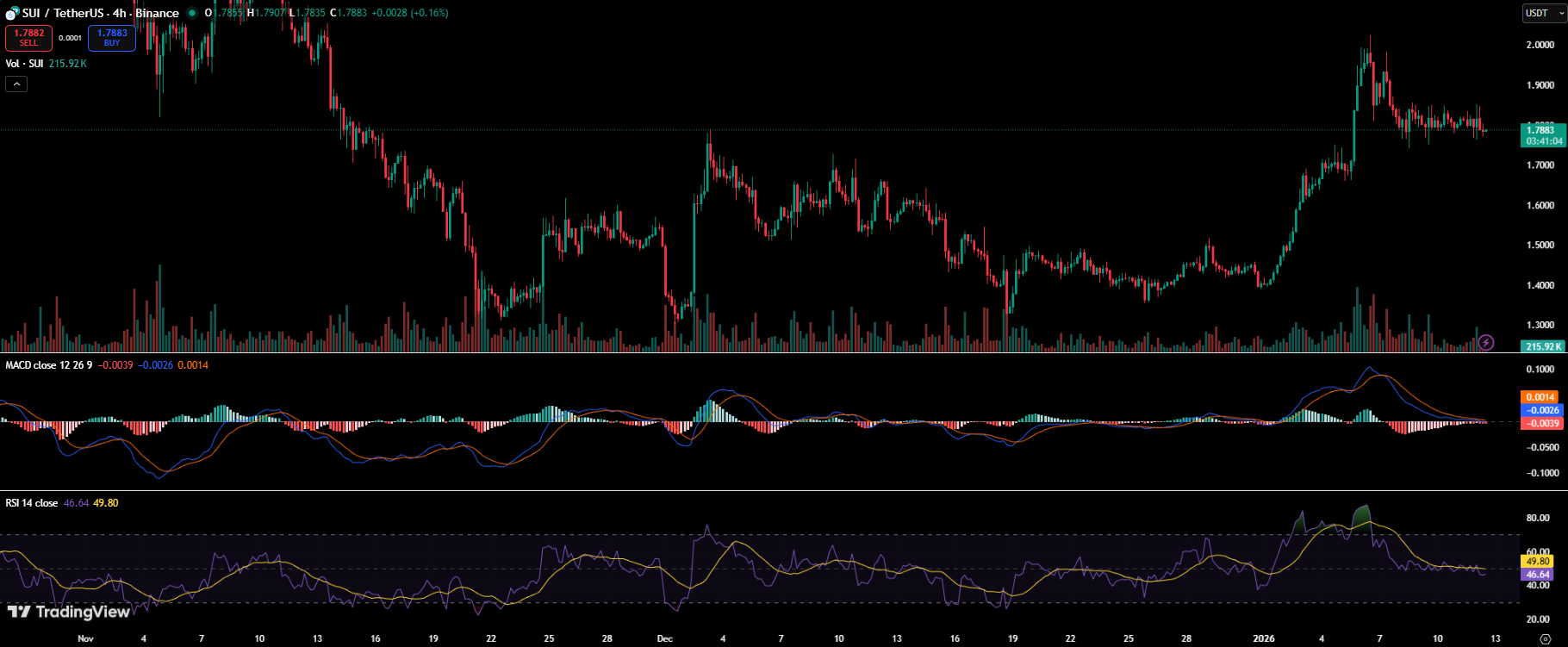This screenshot has height=647, width=1568.
Task: Open the USDT currency dropdown
Action: click(x=1545, y=13)
